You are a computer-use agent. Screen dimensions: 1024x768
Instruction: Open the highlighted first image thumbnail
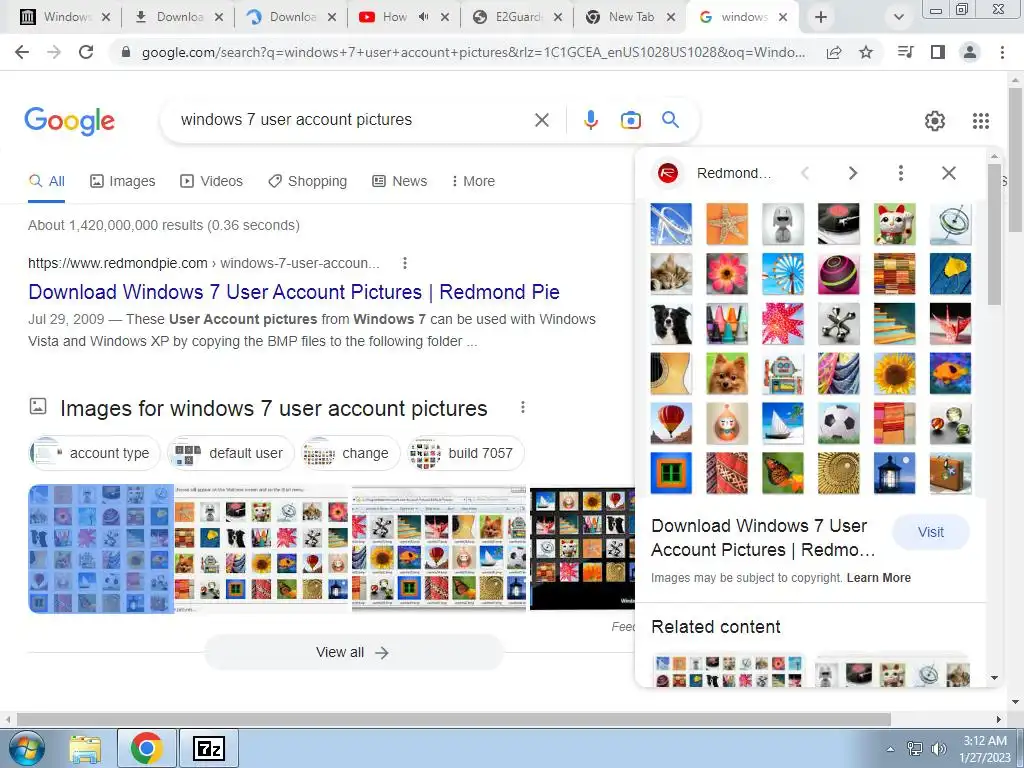(101, 549)
